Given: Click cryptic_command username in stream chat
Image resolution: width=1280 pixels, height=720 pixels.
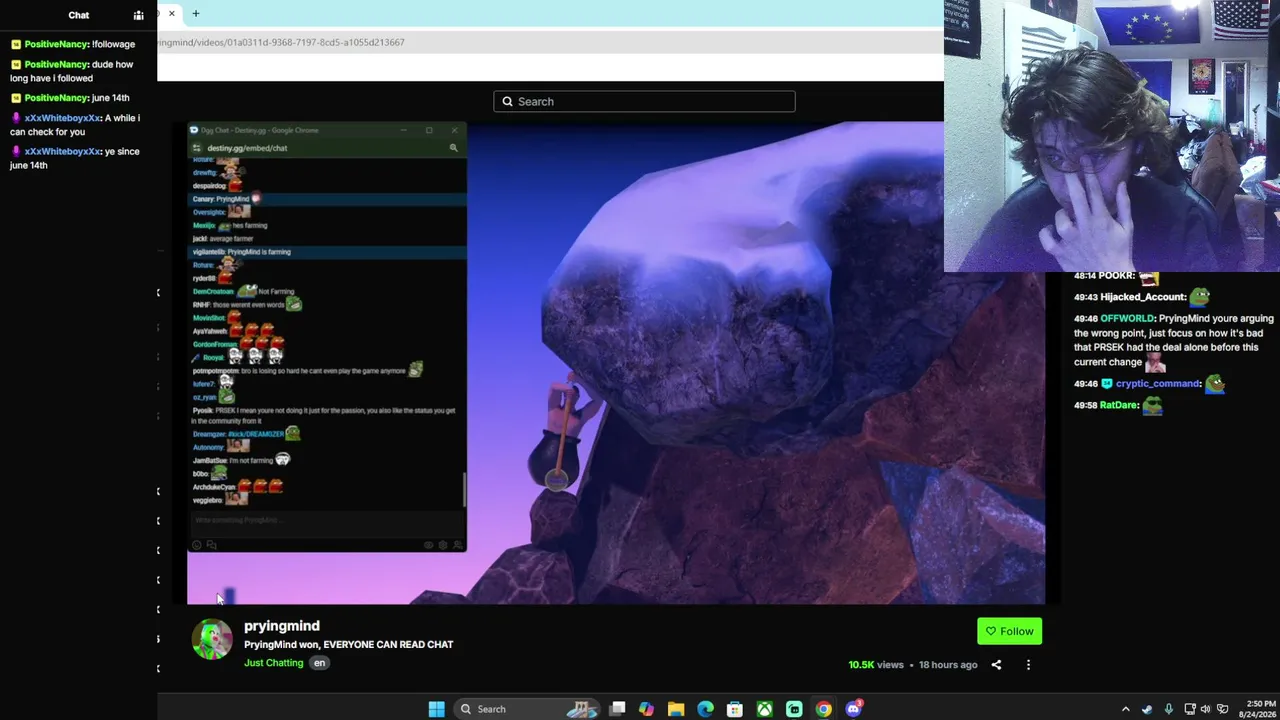Looking at the screenshot, I should 1157,384.
